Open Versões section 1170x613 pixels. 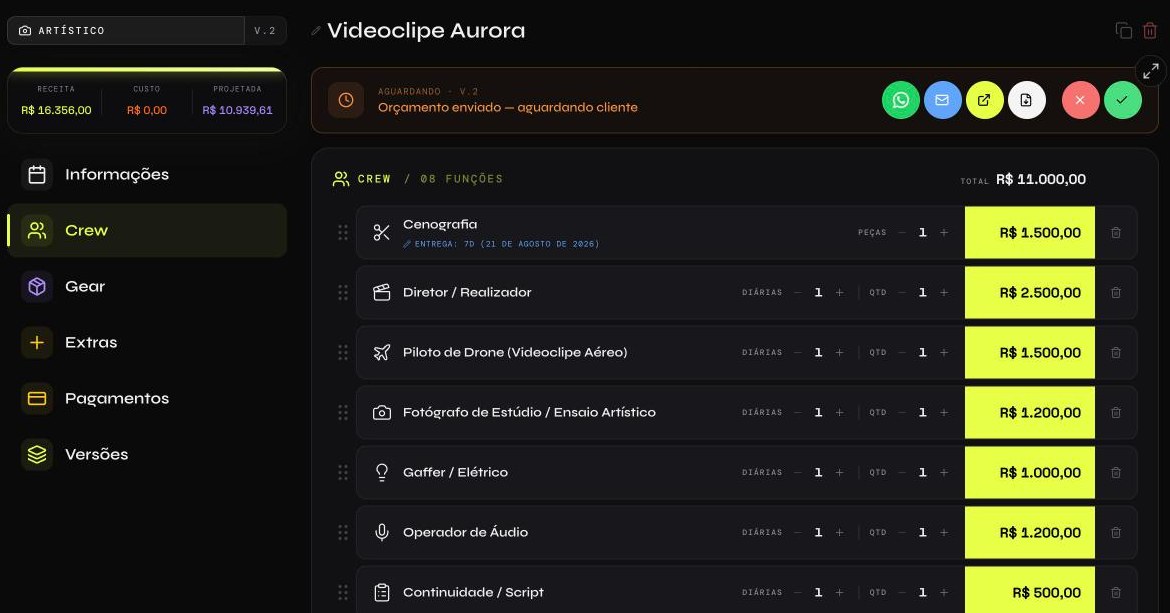147,454
